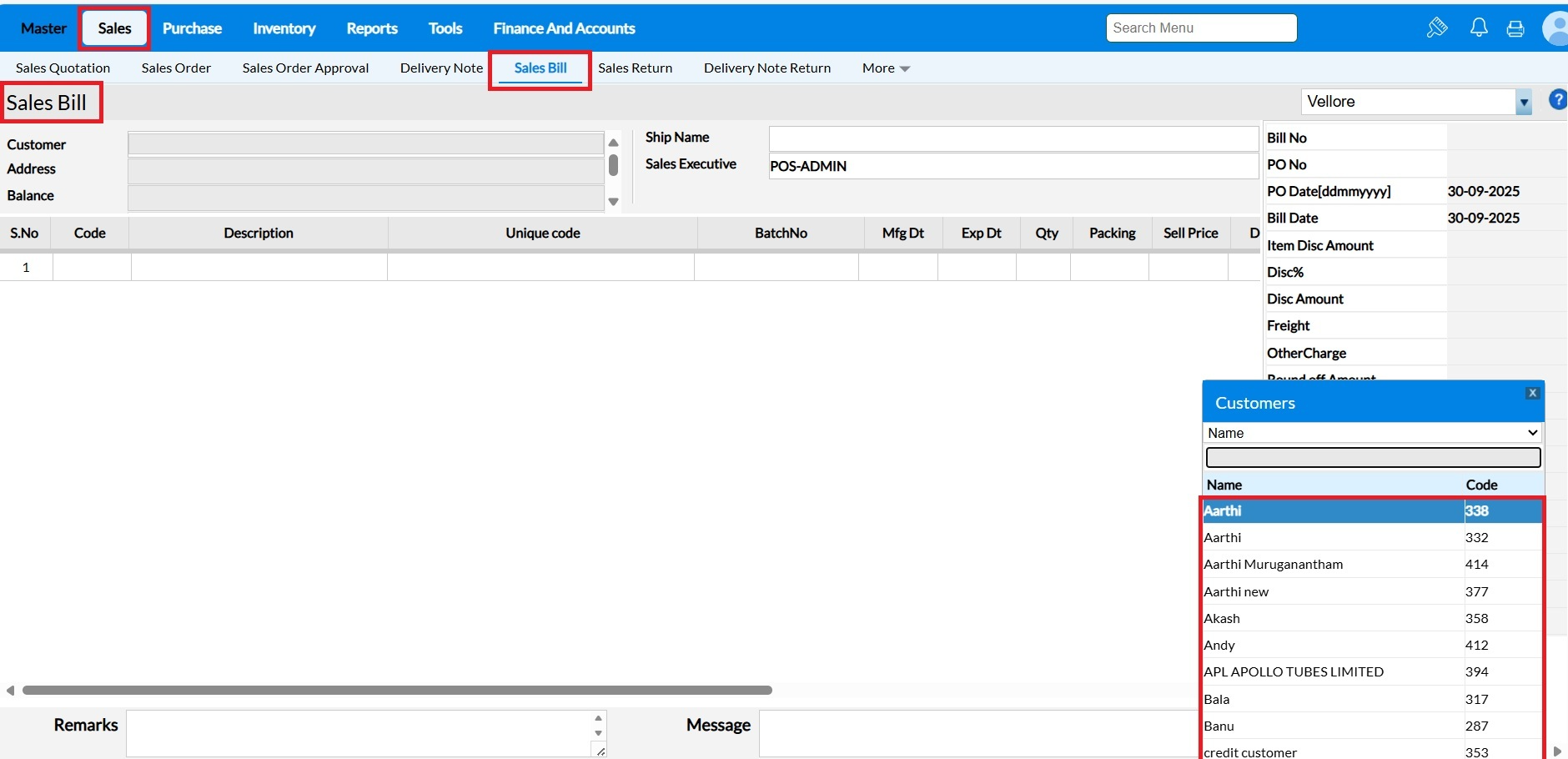Close the Customers popup window
Viewport: 1568px width, 759px height.
point(1532,393)
